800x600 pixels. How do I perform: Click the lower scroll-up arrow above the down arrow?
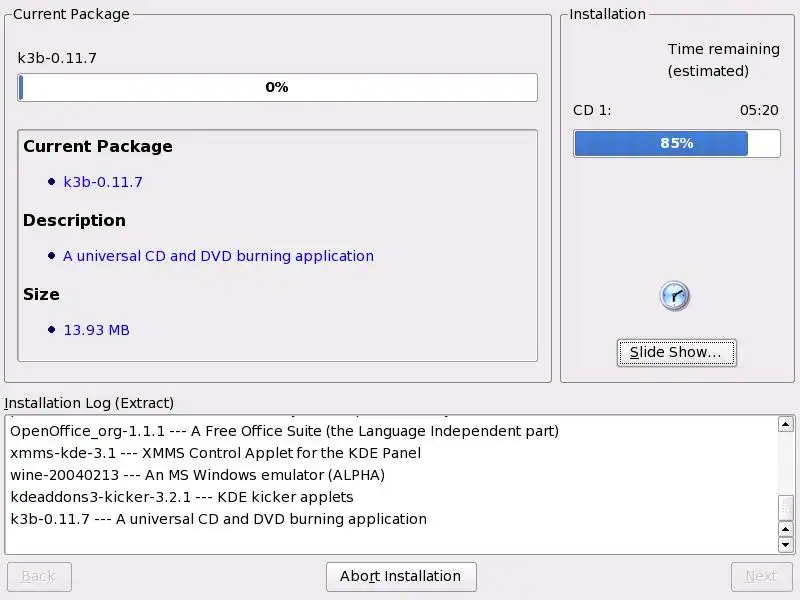[x=786, y=529]
